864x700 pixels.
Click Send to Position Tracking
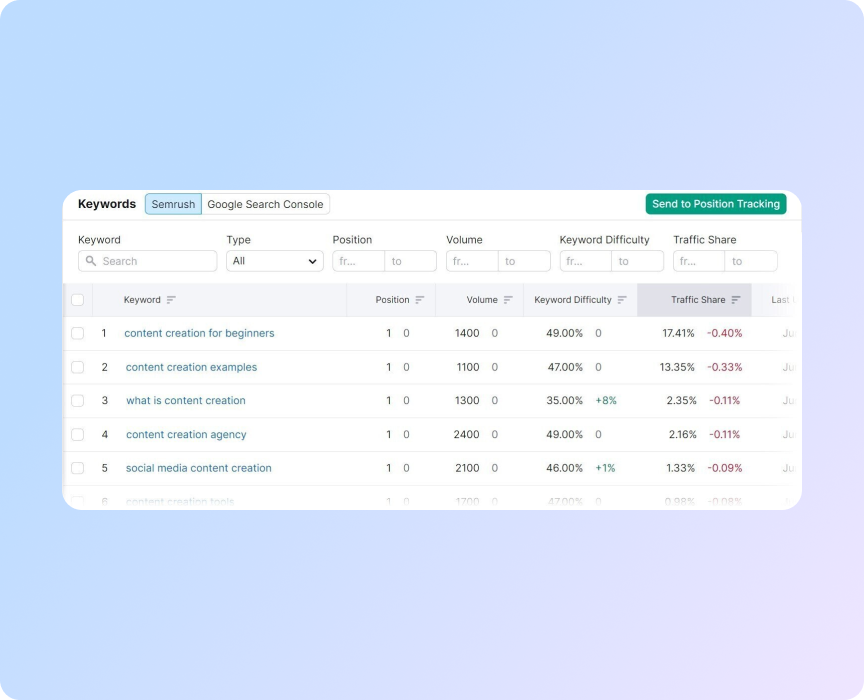pos(716,204)
